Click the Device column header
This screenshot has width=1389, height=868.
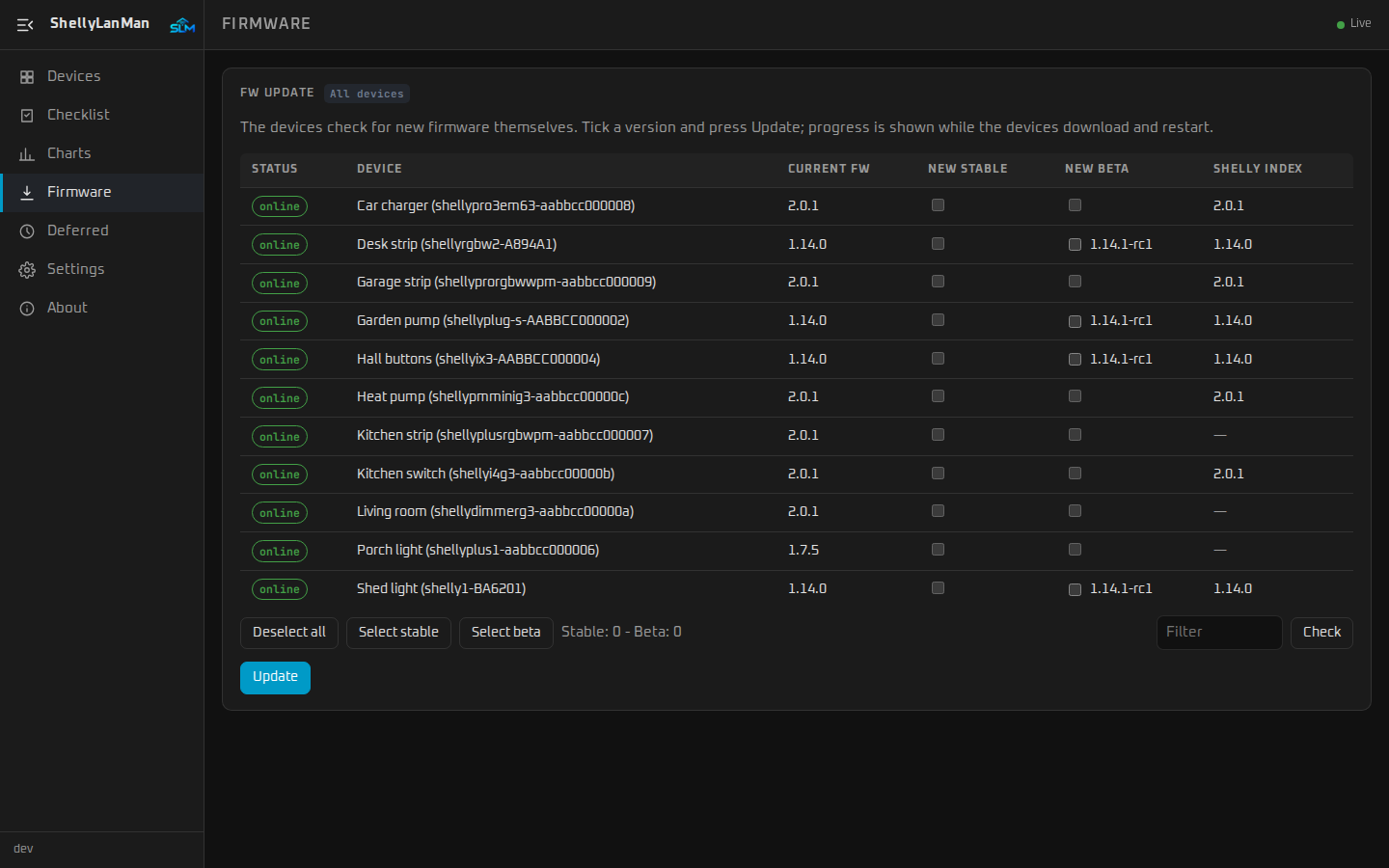pos(379,169)
